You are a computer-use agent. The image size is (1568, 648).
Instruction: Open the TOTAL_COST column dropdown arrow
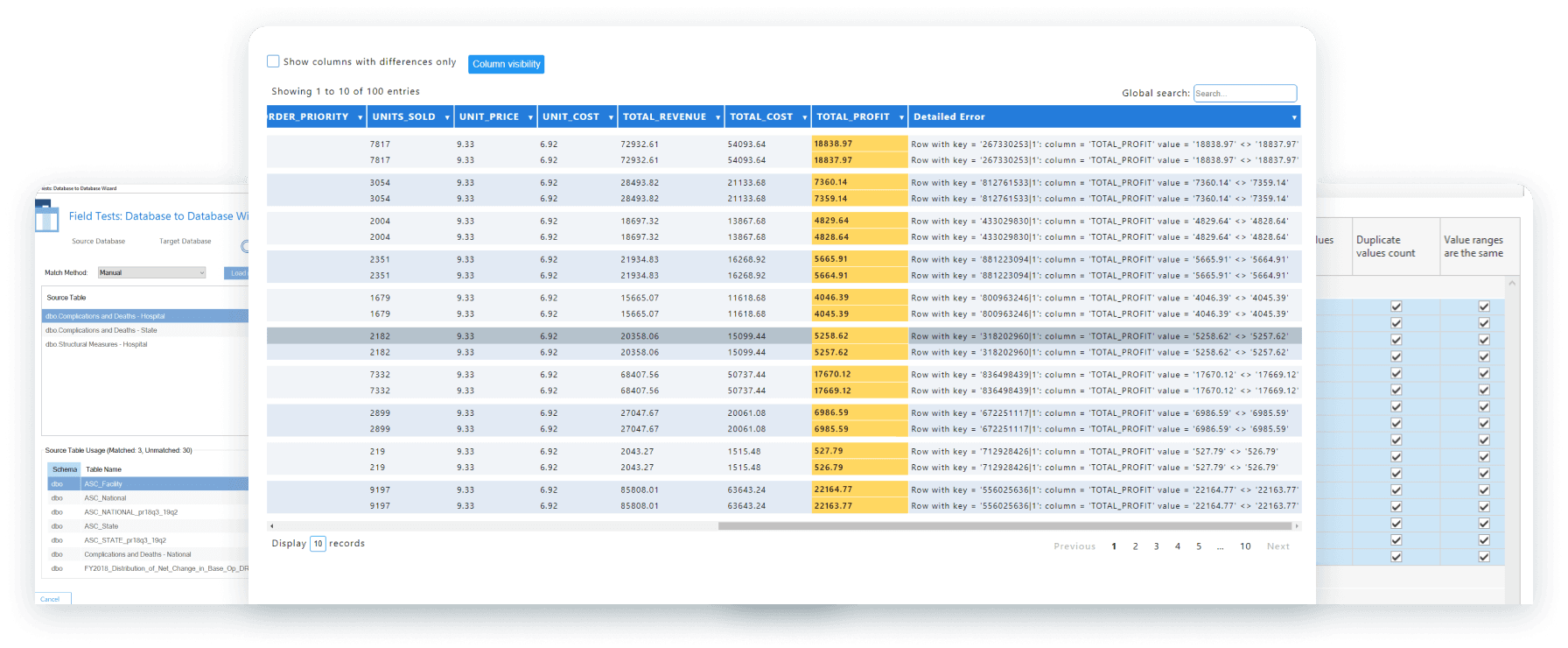[804, 117]
